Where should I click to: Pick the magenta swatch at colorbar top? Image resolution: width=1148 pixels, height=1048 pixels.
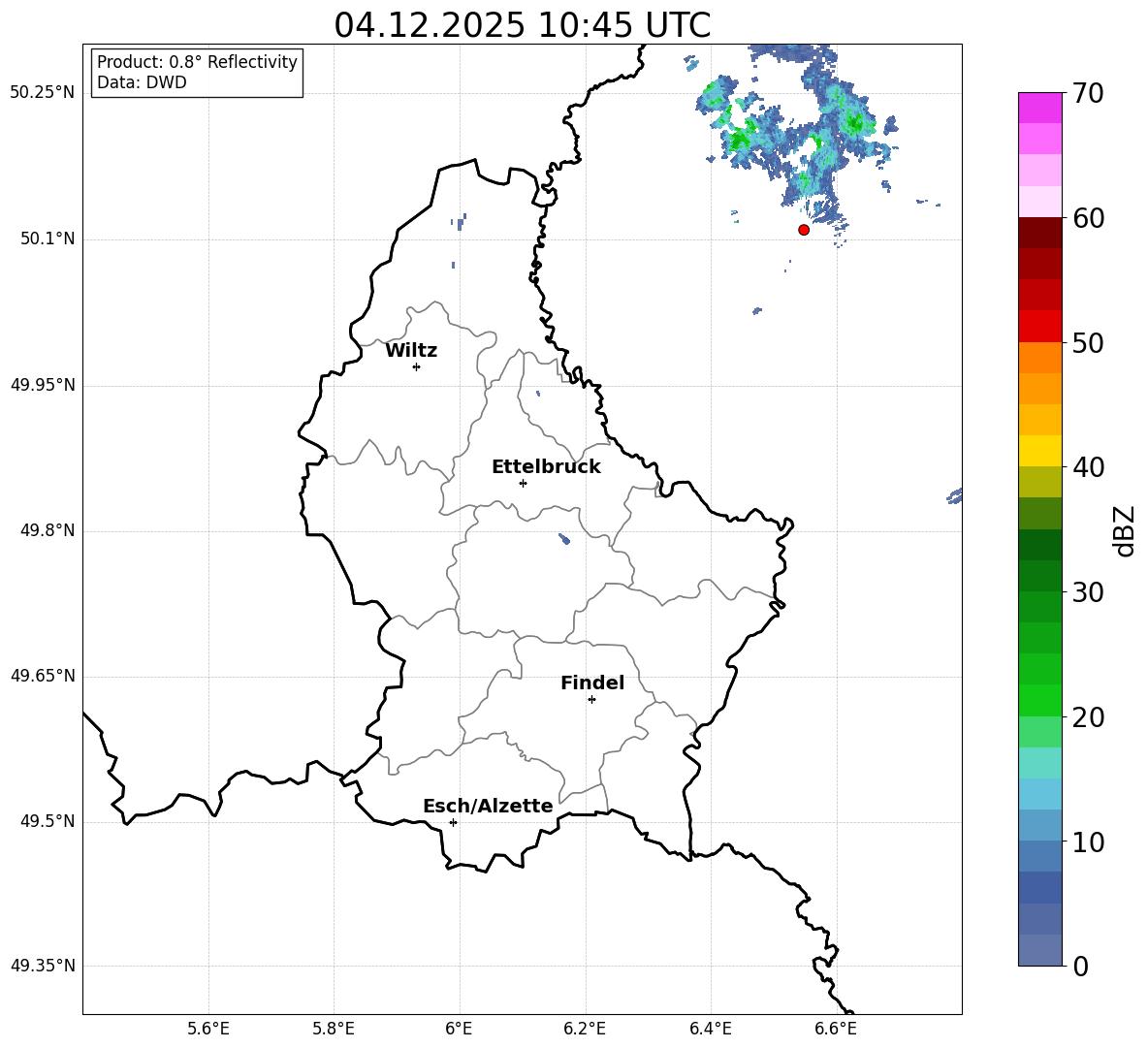(1039, 108)
